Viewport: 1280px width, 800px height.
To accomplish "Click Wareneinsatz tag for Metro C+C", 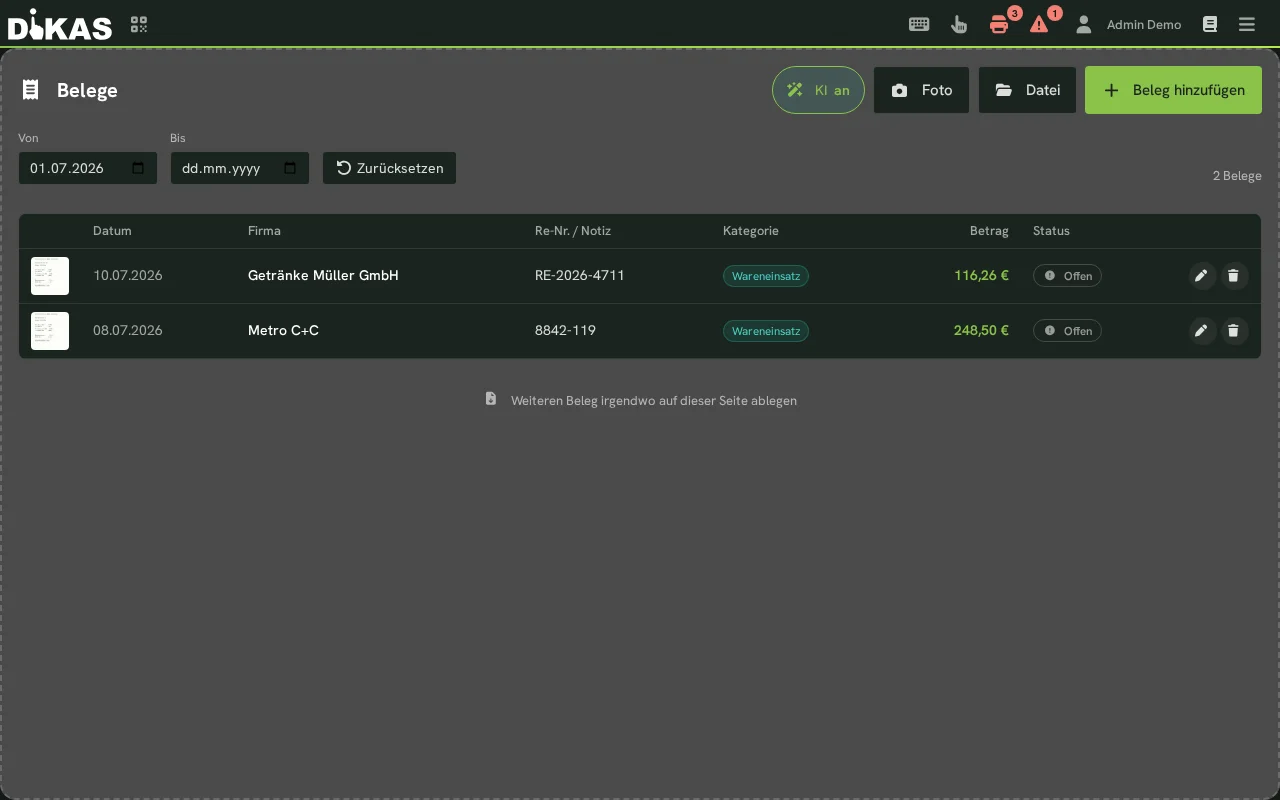I will click(x=766, y=331).
